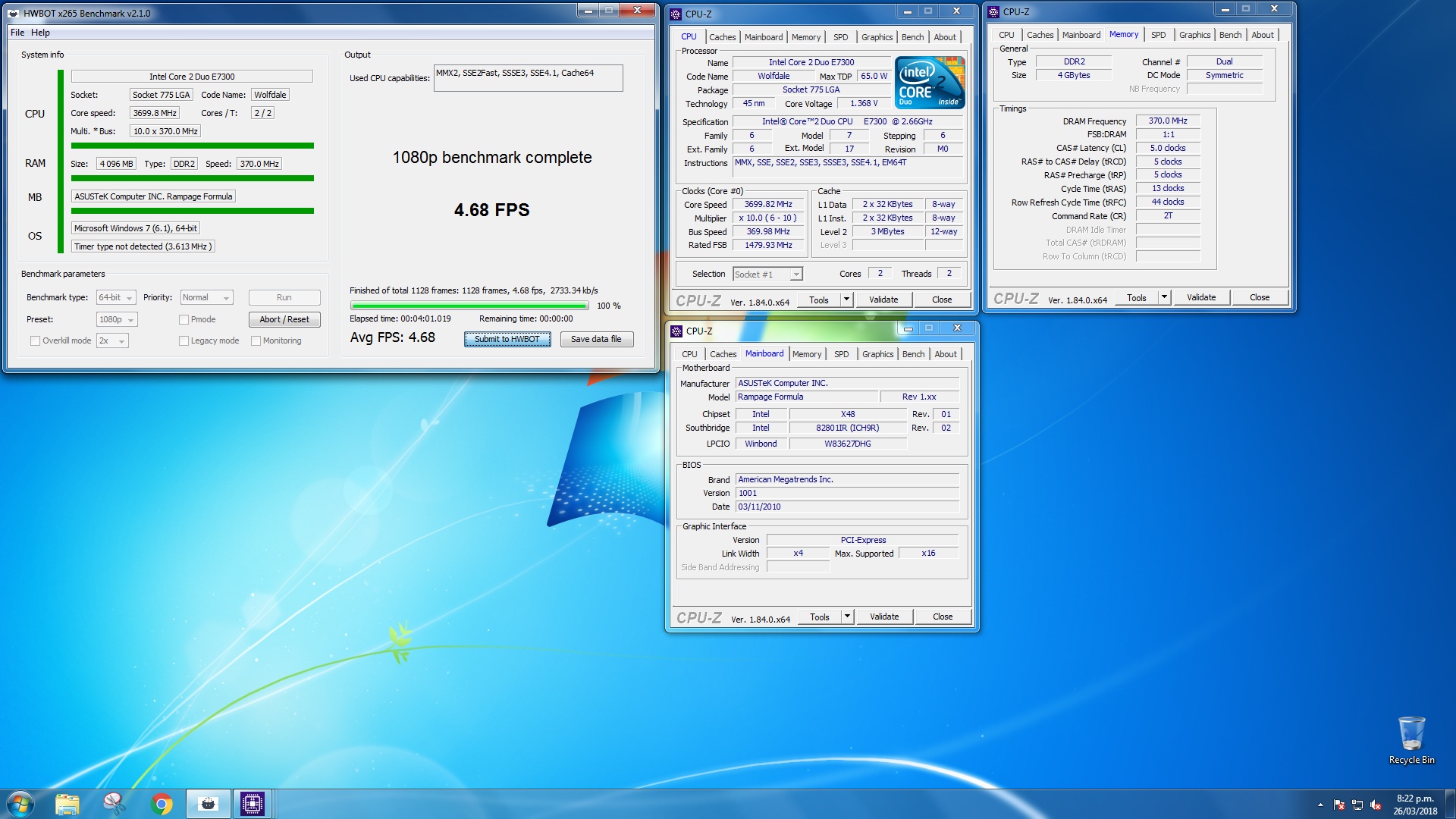Image resolution: width=1456 pixels, height=819 pixels.
Task: Click muted volume tray icon
Action: (x=1376, y=805)
